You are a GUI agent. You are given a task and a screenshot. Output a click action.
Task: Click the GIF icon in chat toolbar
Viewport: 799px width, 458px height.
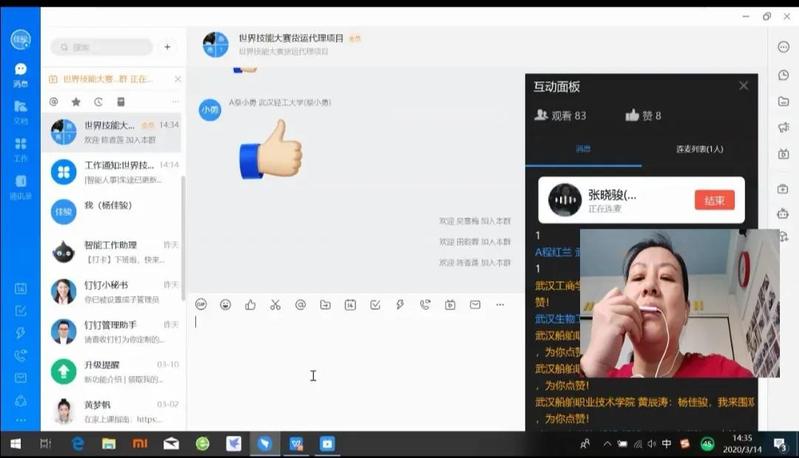coord(201,304)
